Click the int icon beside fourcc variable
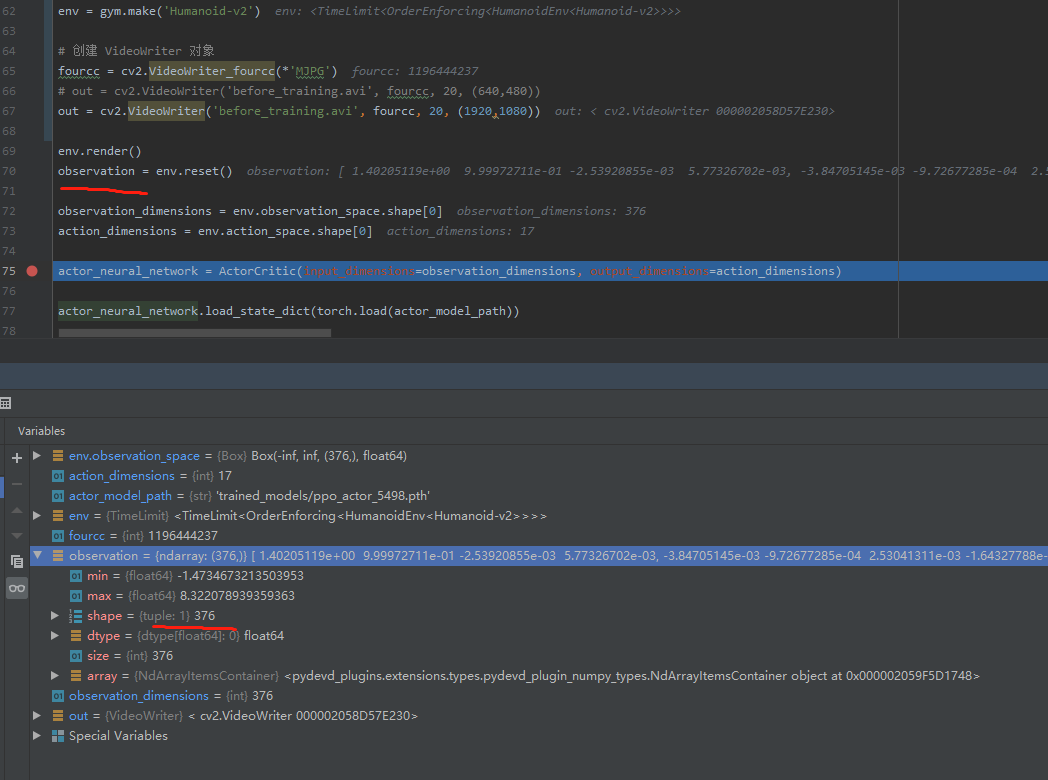This screenshot has height=780, width=1048. (58, 536)
